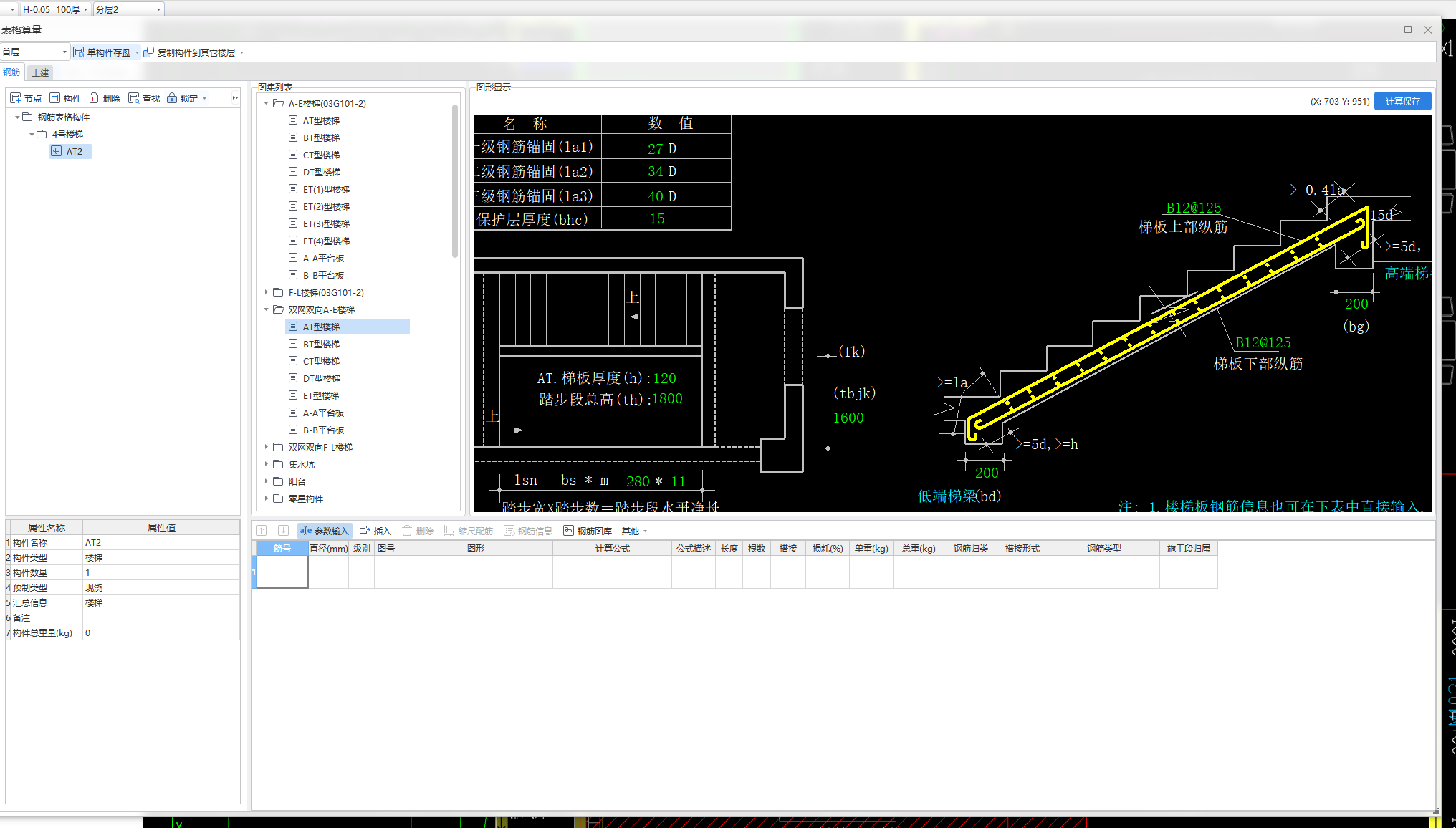
Task: Click the 构件 component icon
Action: click(x=54, y=98)
